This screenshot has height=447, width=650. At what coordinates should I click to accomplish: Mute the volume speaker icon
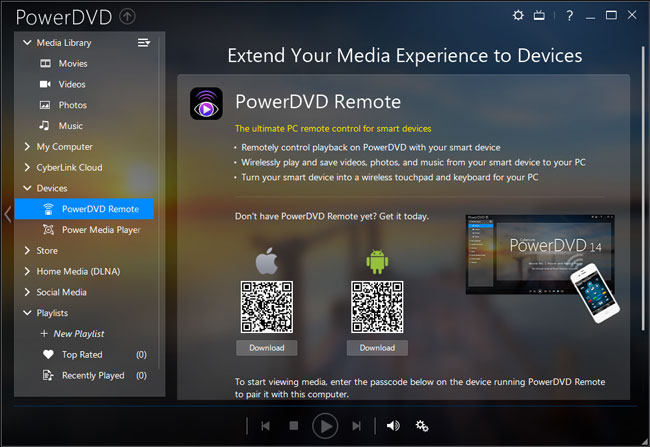pos(393,426)
